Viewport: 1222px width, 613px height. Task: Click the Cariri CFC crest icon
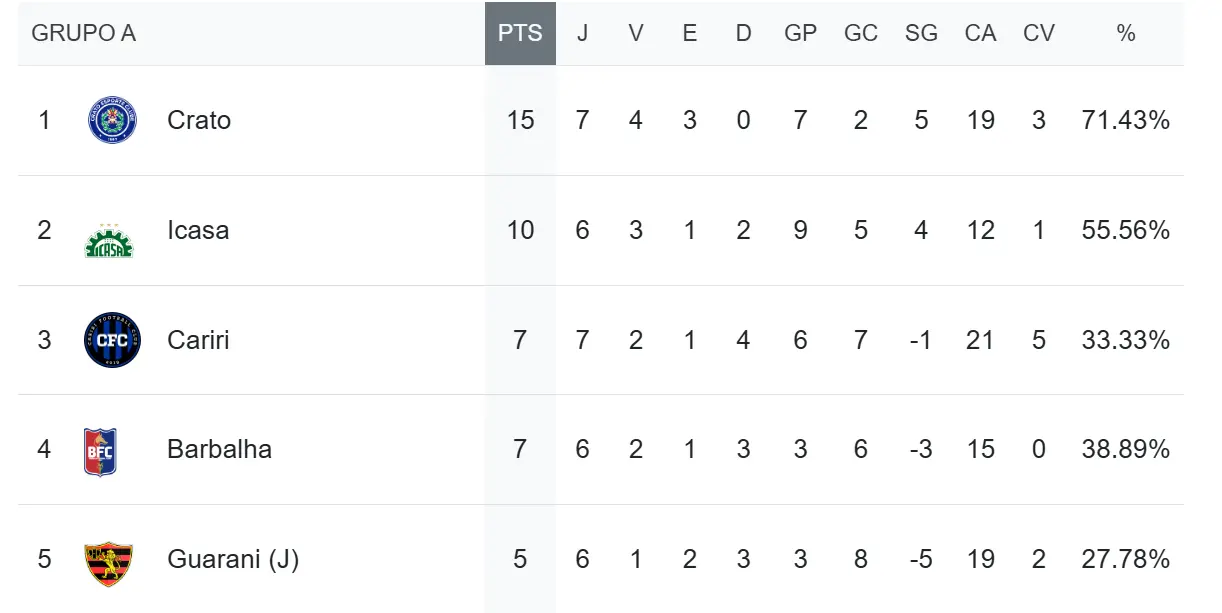112,340
